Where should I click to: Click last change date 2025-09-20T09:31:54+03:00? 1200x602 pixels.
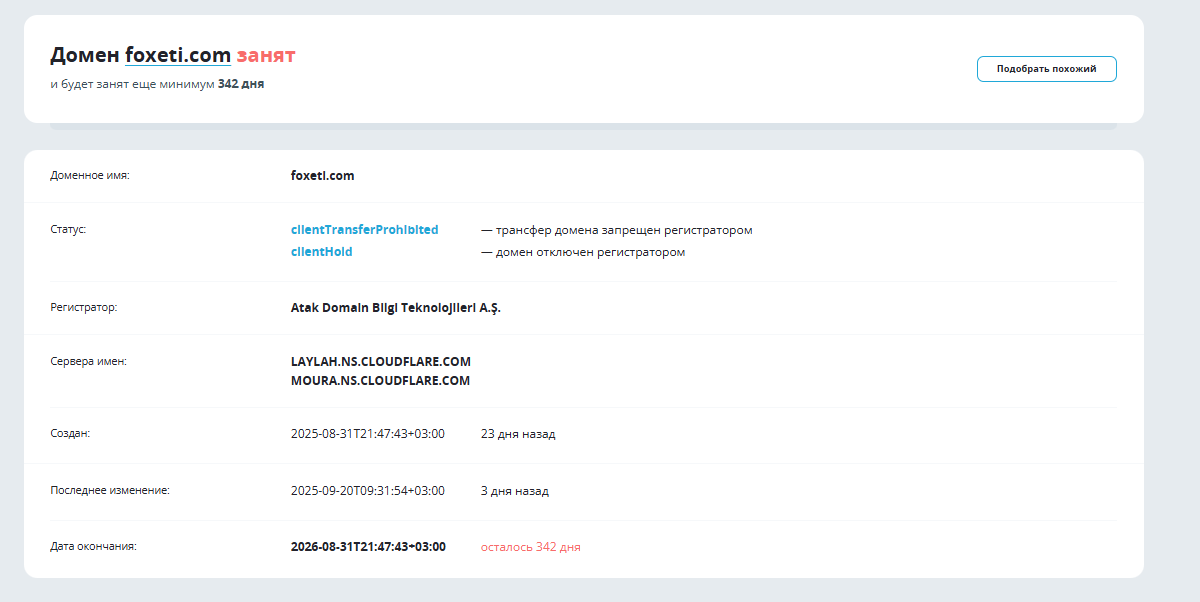coord(367,491)
